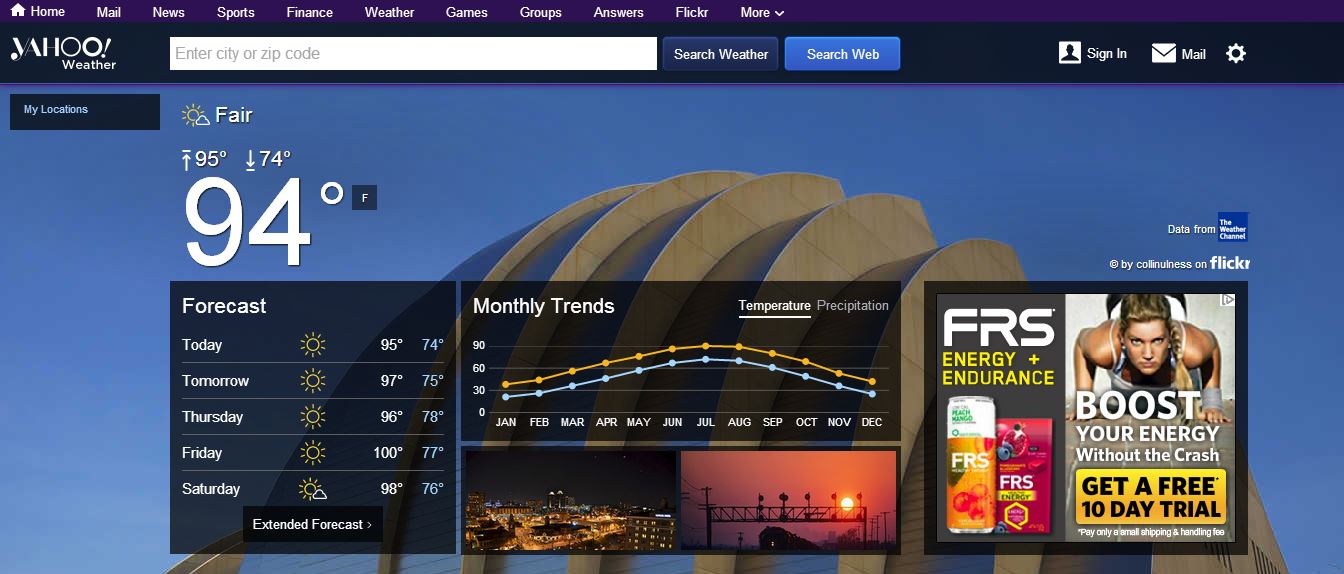
Task: Open the Yahoo Weather logo
Action: coord(63,53)
